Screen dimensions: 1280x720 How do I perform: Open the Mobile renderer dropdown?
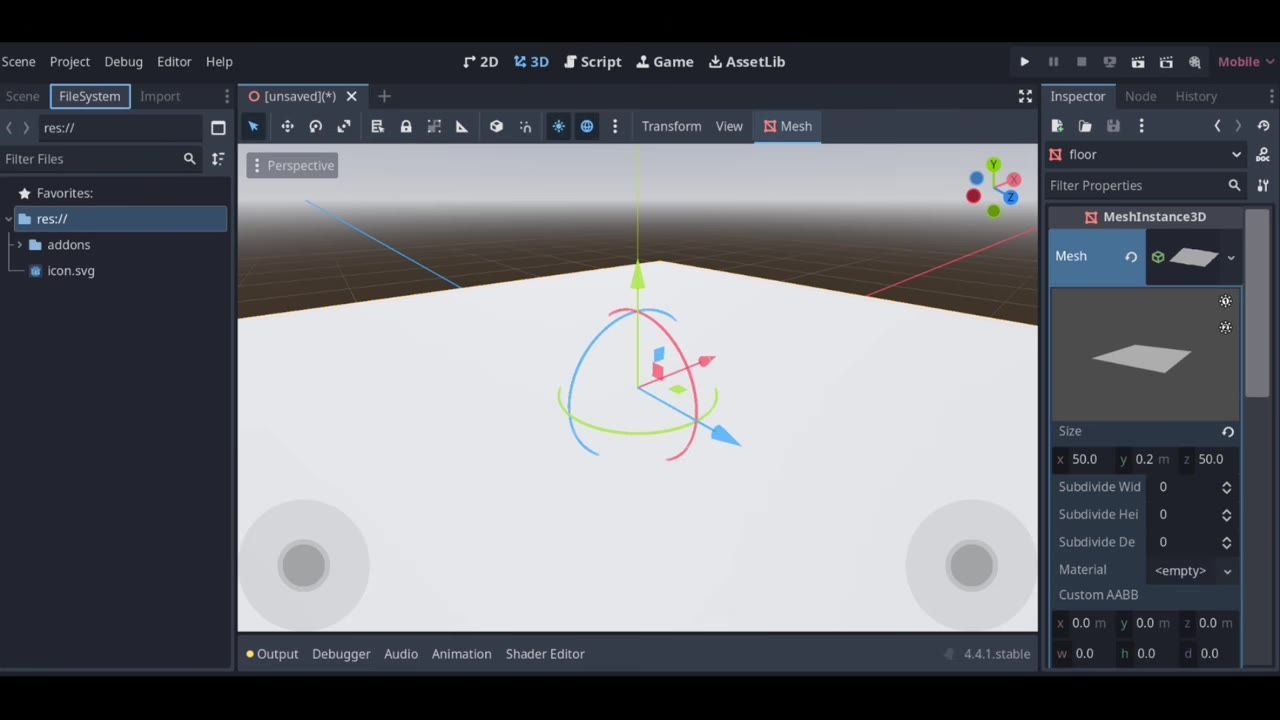(1246, 62)
